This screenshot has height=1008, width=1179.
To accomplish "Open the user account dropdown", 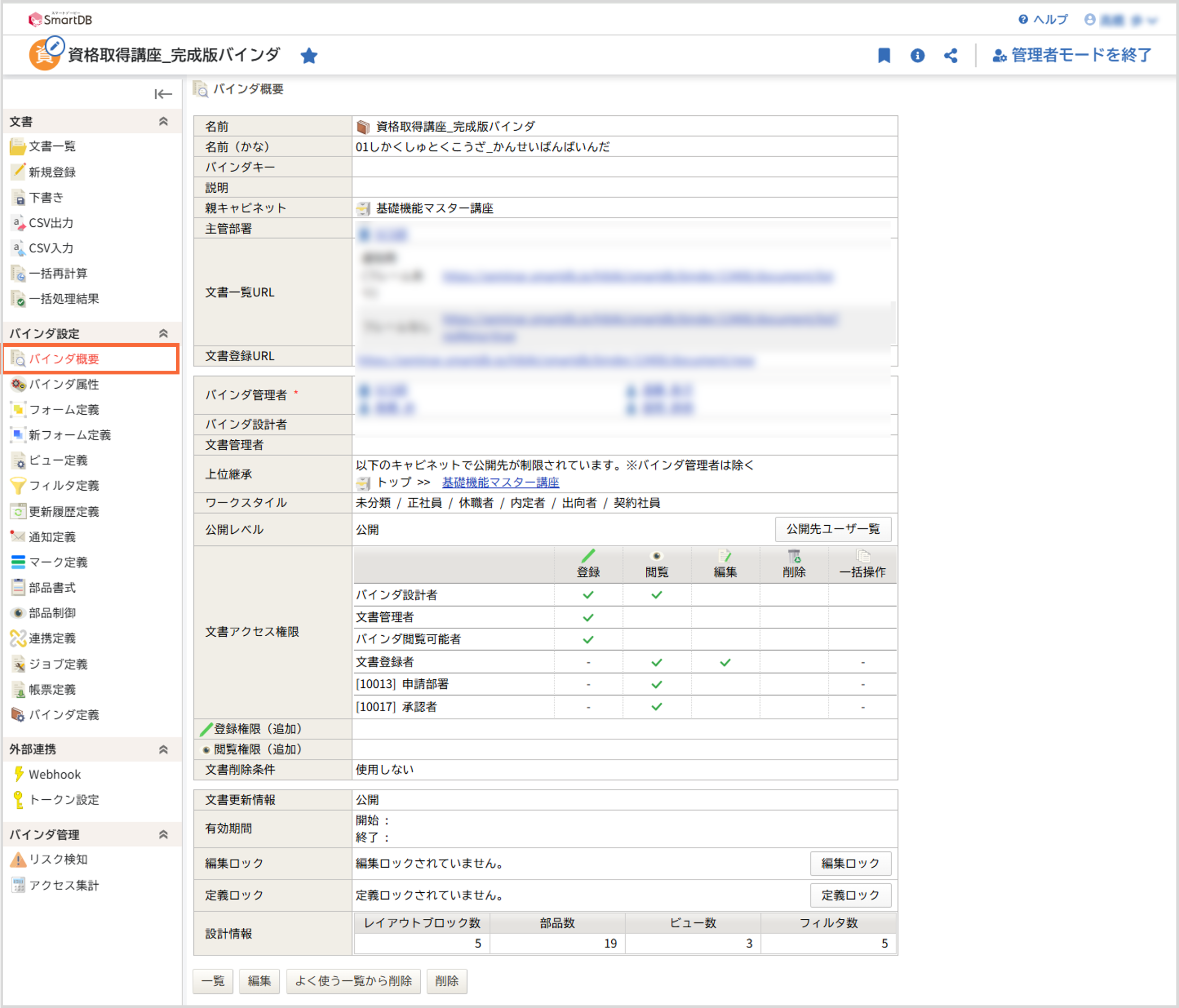I will pos(1121,21).
